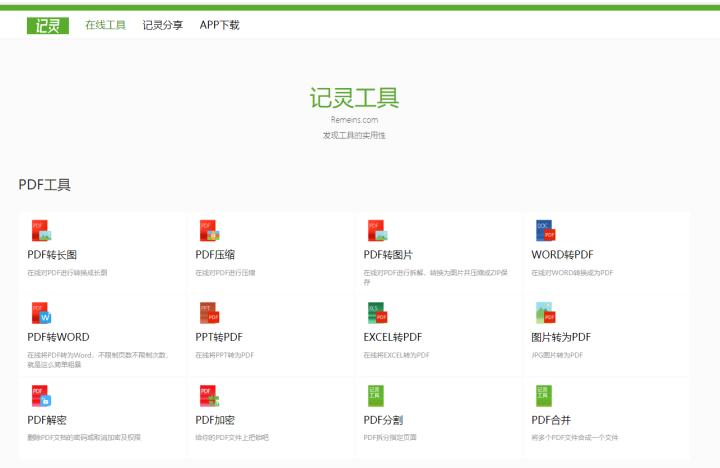
Task: Click description text under EXCEL转PDF
Action: coord(396,355)
